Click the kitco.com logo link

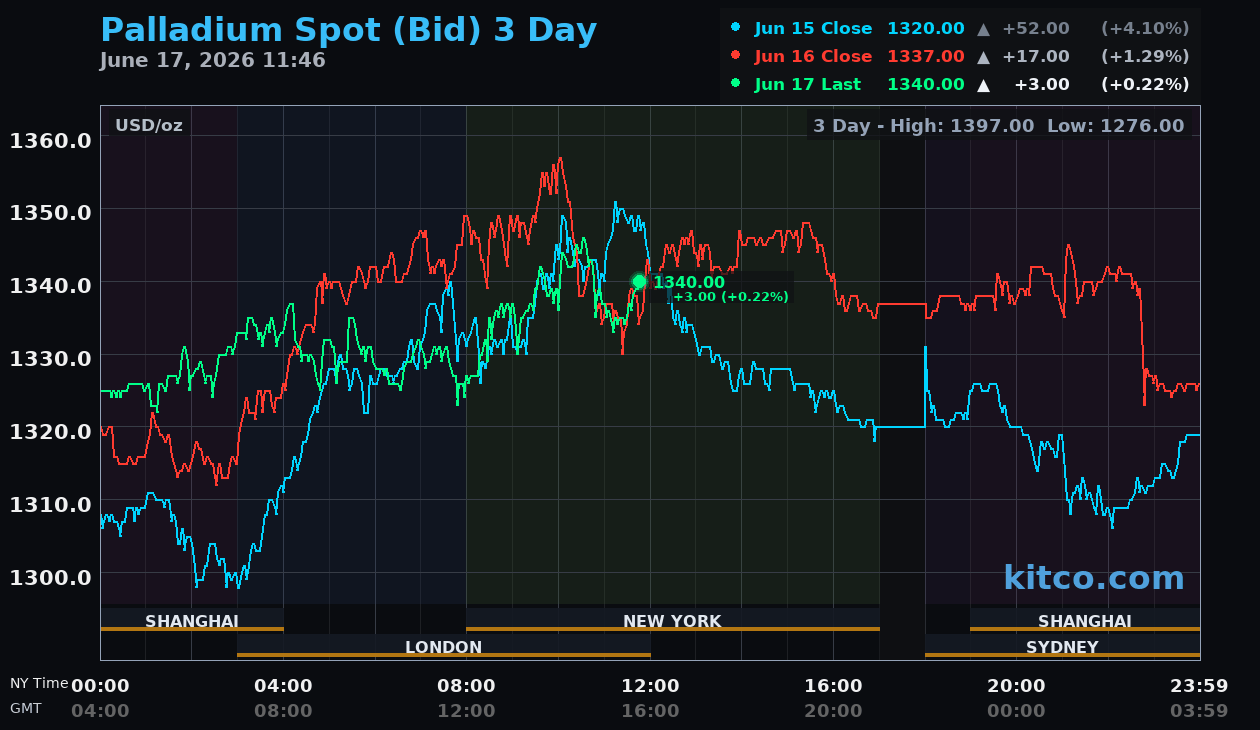coord(1094,578)
